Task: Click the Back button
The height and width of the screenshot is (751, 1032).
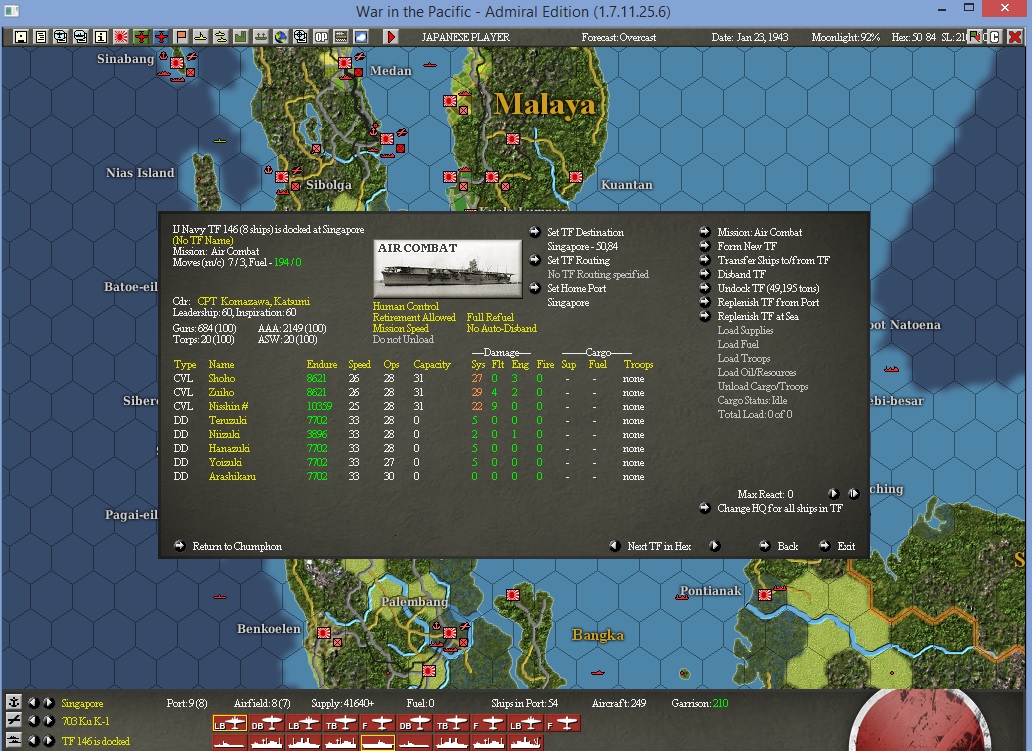Action: point(787,546)
